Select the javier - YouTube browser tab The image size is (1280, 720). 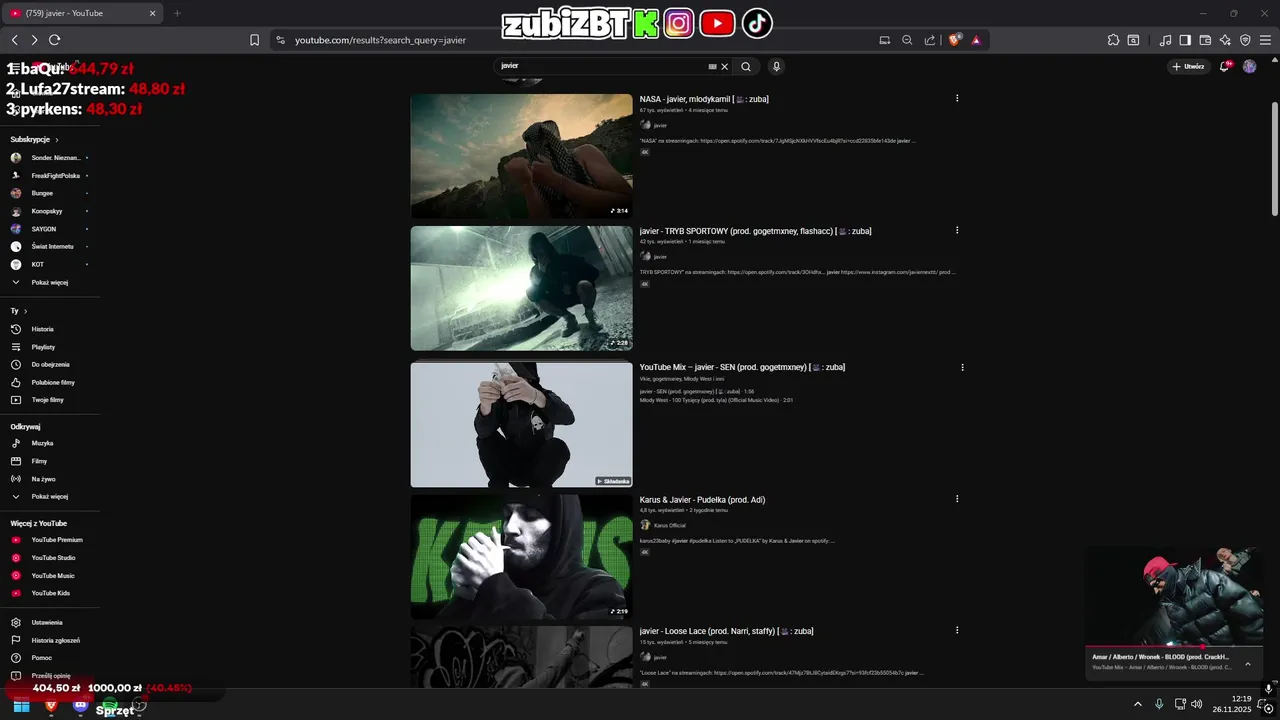[x=84, y=13]
